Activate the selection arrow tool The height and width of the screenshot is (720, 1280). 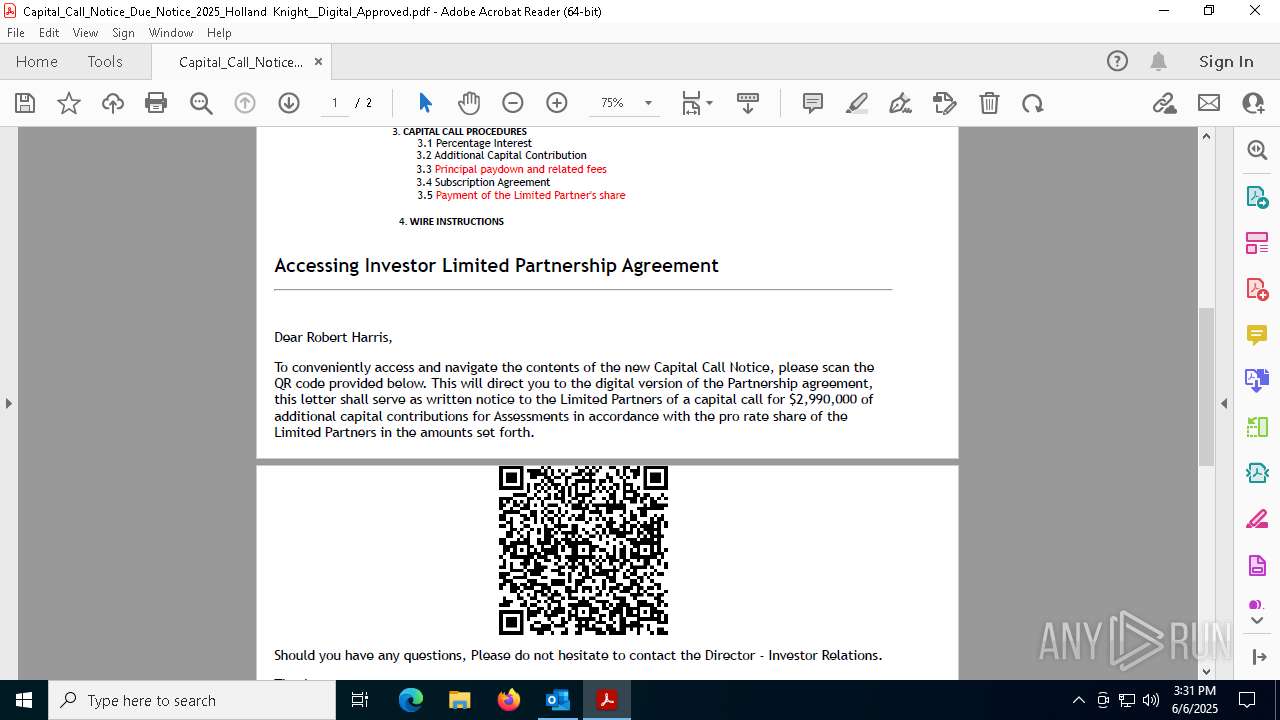[x=425, y=103]
